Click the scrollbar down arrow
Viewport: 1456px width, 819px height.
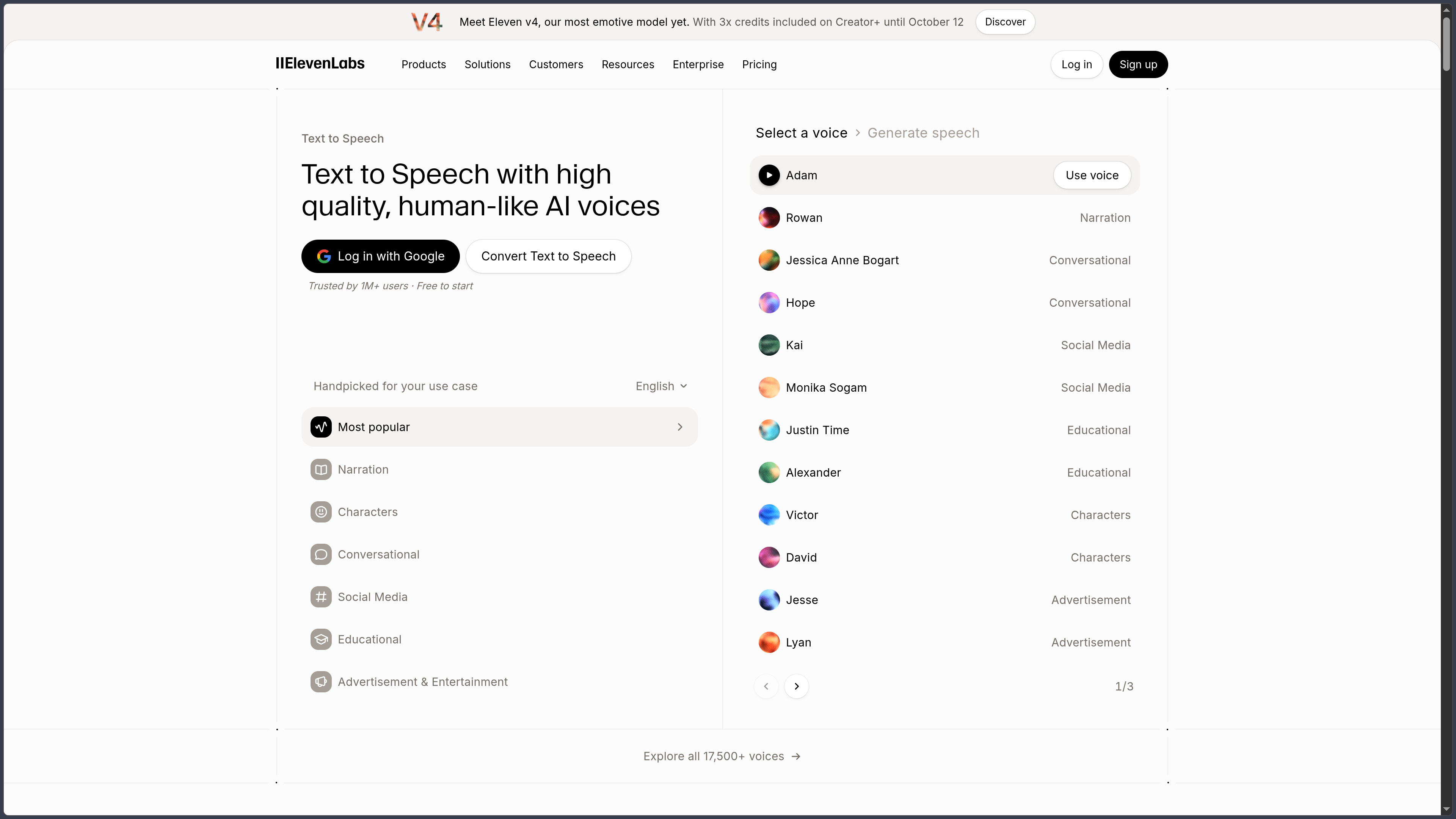click(1446, 810)
